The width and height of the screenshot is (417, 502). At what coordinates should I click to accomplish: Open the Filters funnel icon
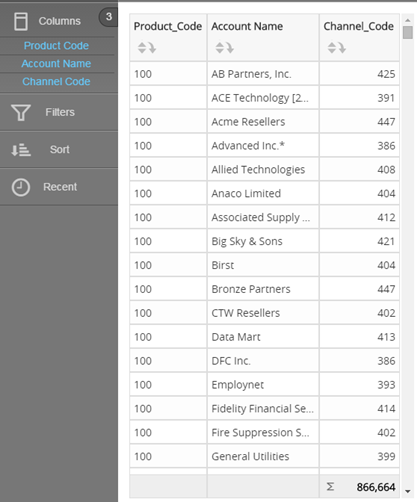pyautogui.click(x=21, y=112)
